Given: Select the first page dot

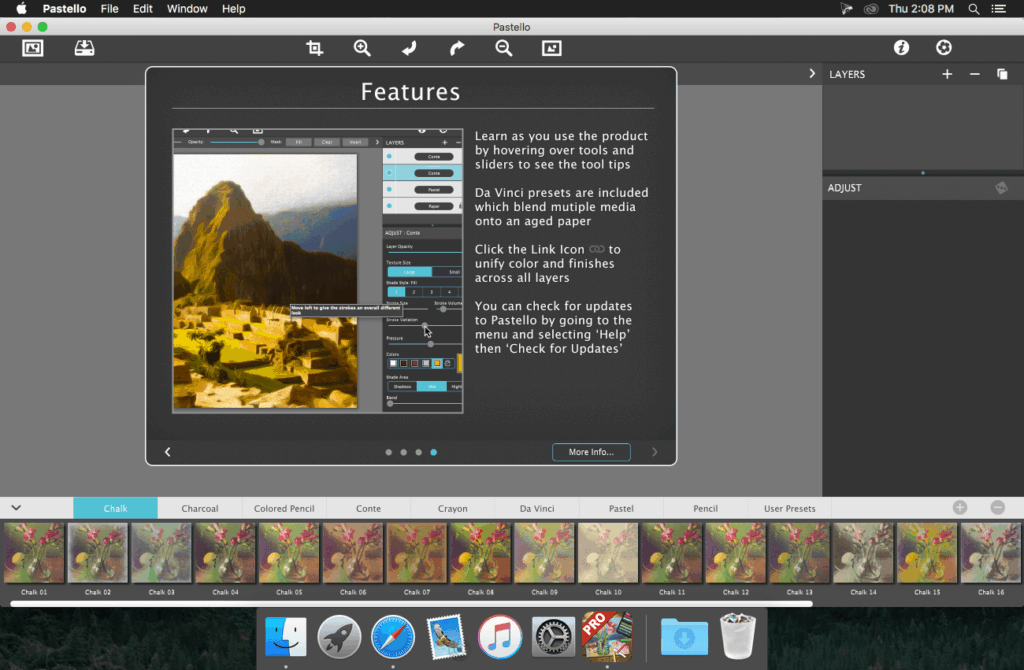Looking at the screenshot, I should click(389, 452).
